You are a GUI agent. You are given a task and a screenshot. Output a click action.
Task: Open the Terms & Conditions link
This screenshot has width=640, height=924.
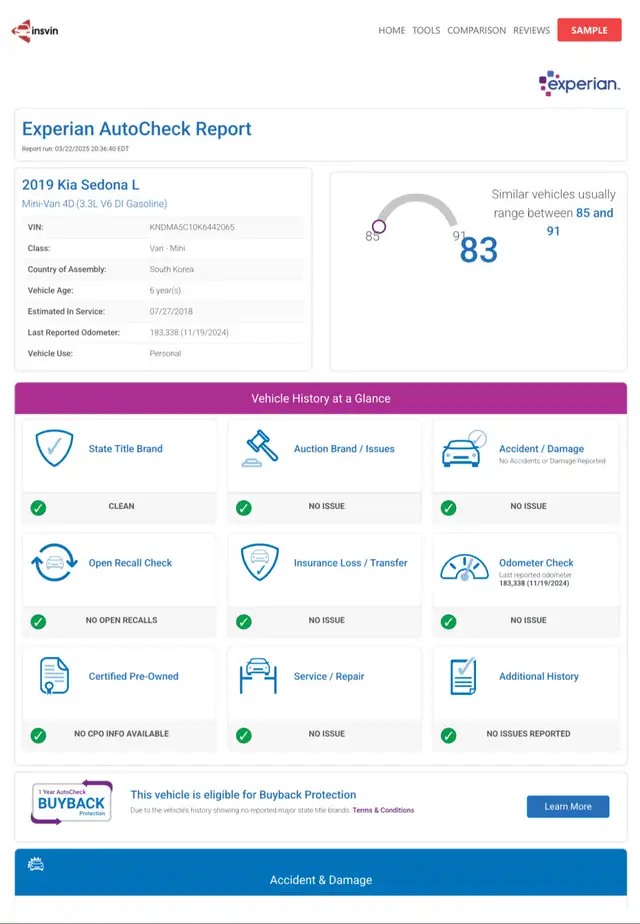pyautogui.click(x=383, y=810)
